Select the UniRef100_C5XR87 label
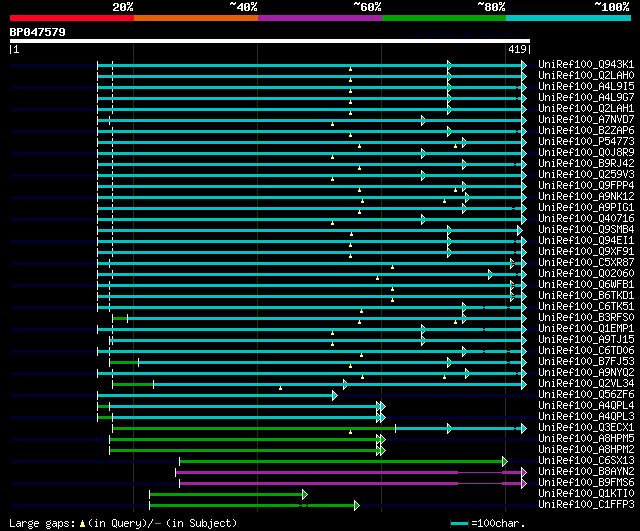Image resolution: width=640 pixels, height=531 pixels. [x=586, y=263]
